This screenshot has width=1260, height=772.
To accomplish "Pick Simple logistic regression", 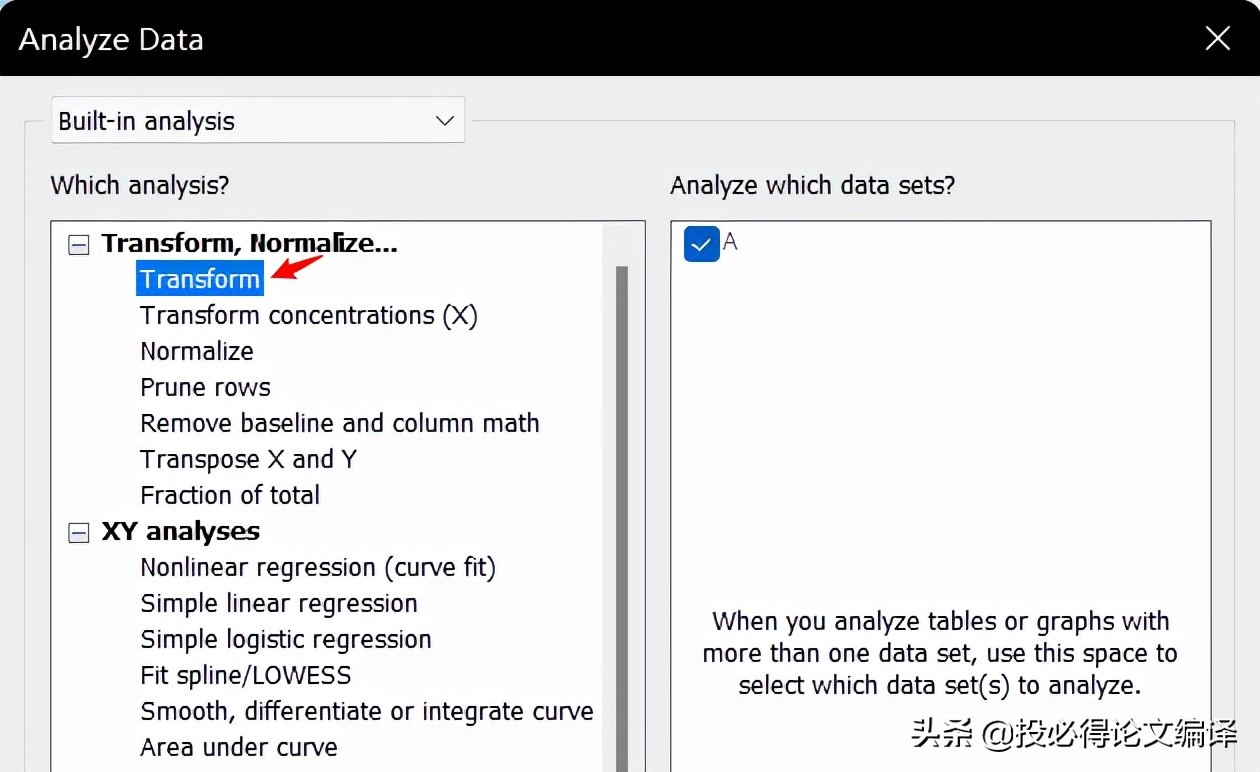I will (286, 639).
